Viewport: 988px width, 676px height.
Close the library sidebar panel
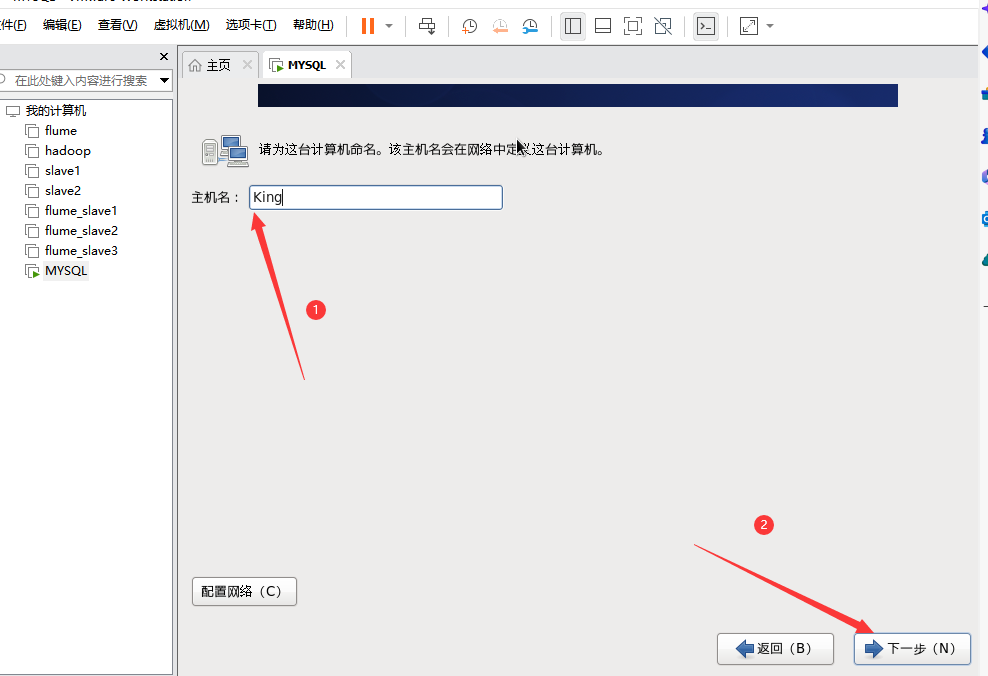pyautogui.click(x=164, y=57)
